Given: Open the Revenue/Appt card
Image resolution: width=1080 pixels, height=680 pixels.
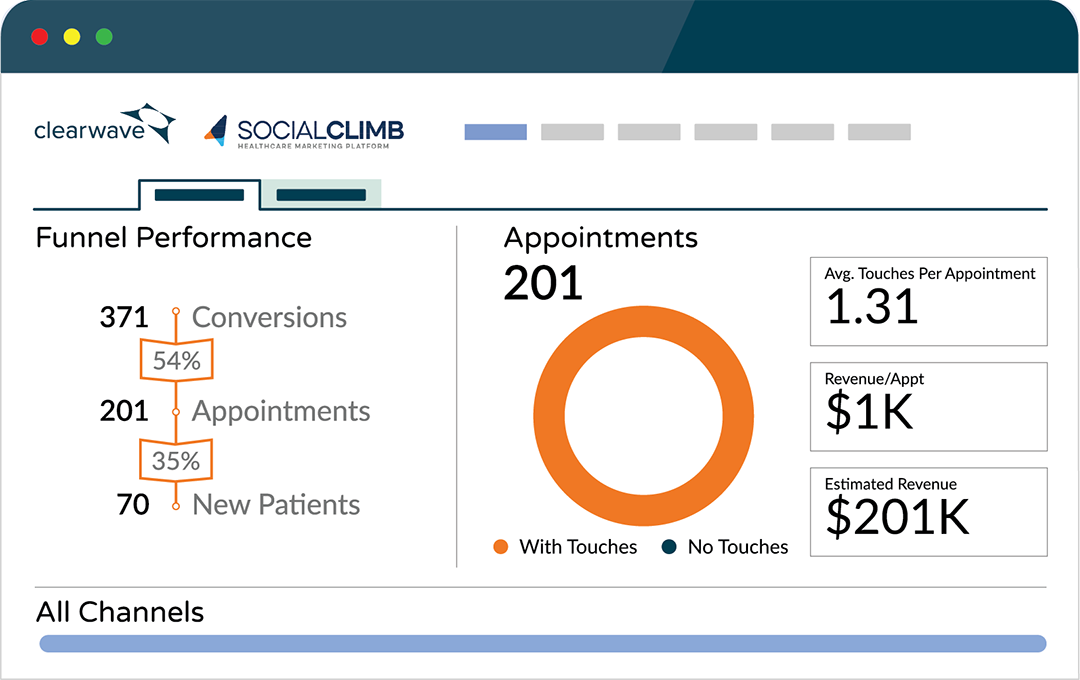Looking at the screenshot, I should pyautogui.click(x=928, y=406).
